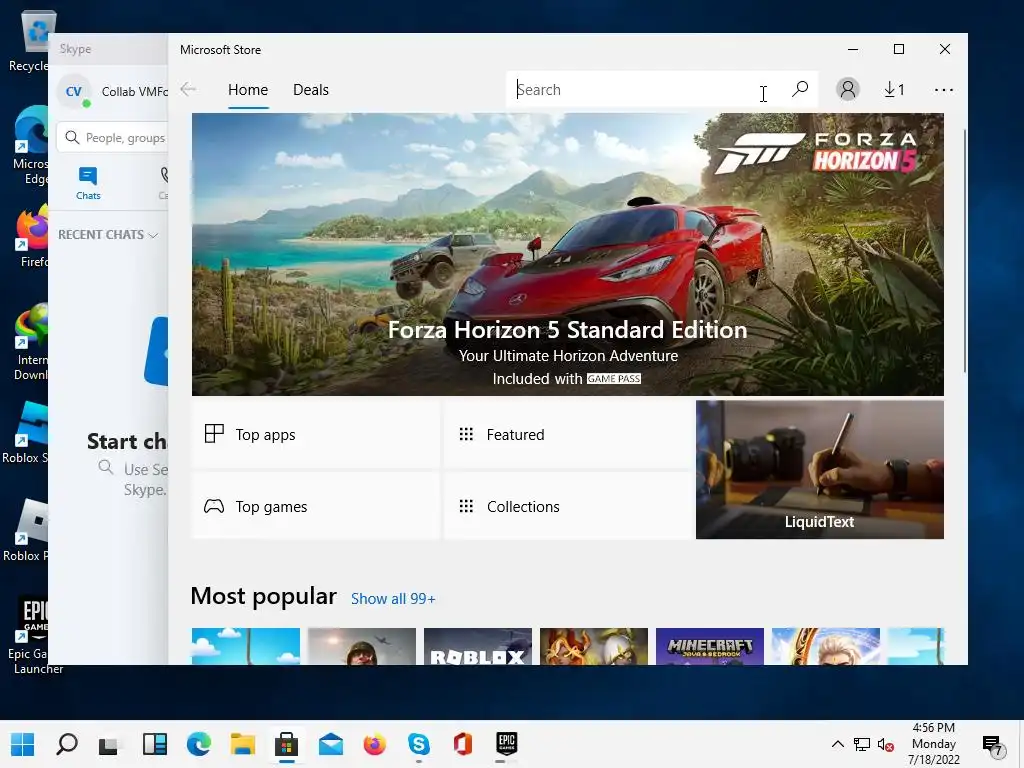Open the account profile icon in Microsoft Store

848,89
